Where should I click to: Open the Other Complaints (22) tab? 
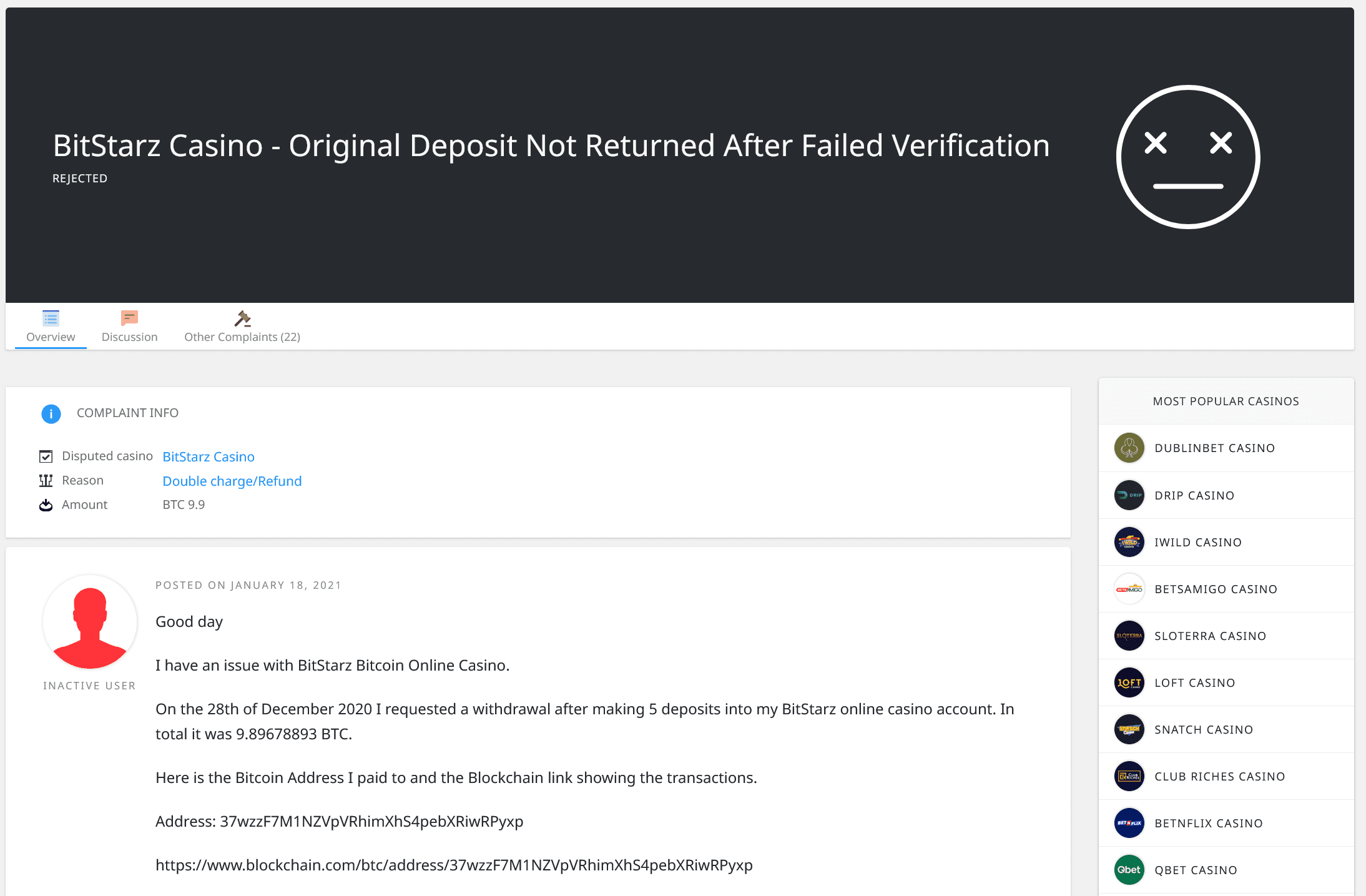[242, 327]
